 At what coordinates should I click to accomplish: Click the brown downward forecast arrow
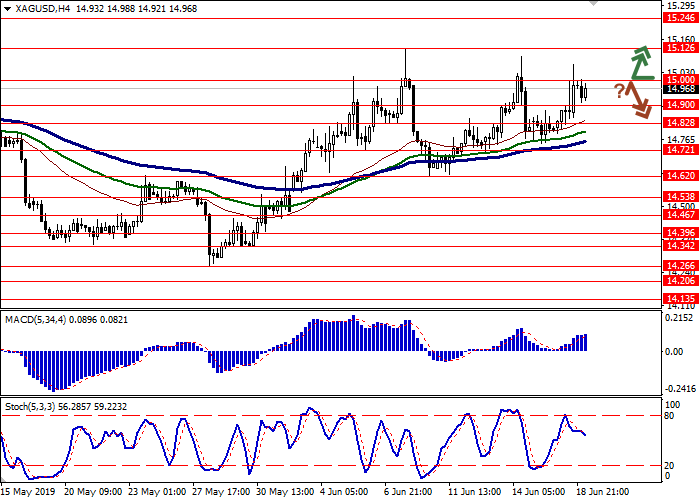tap(640, 100)
